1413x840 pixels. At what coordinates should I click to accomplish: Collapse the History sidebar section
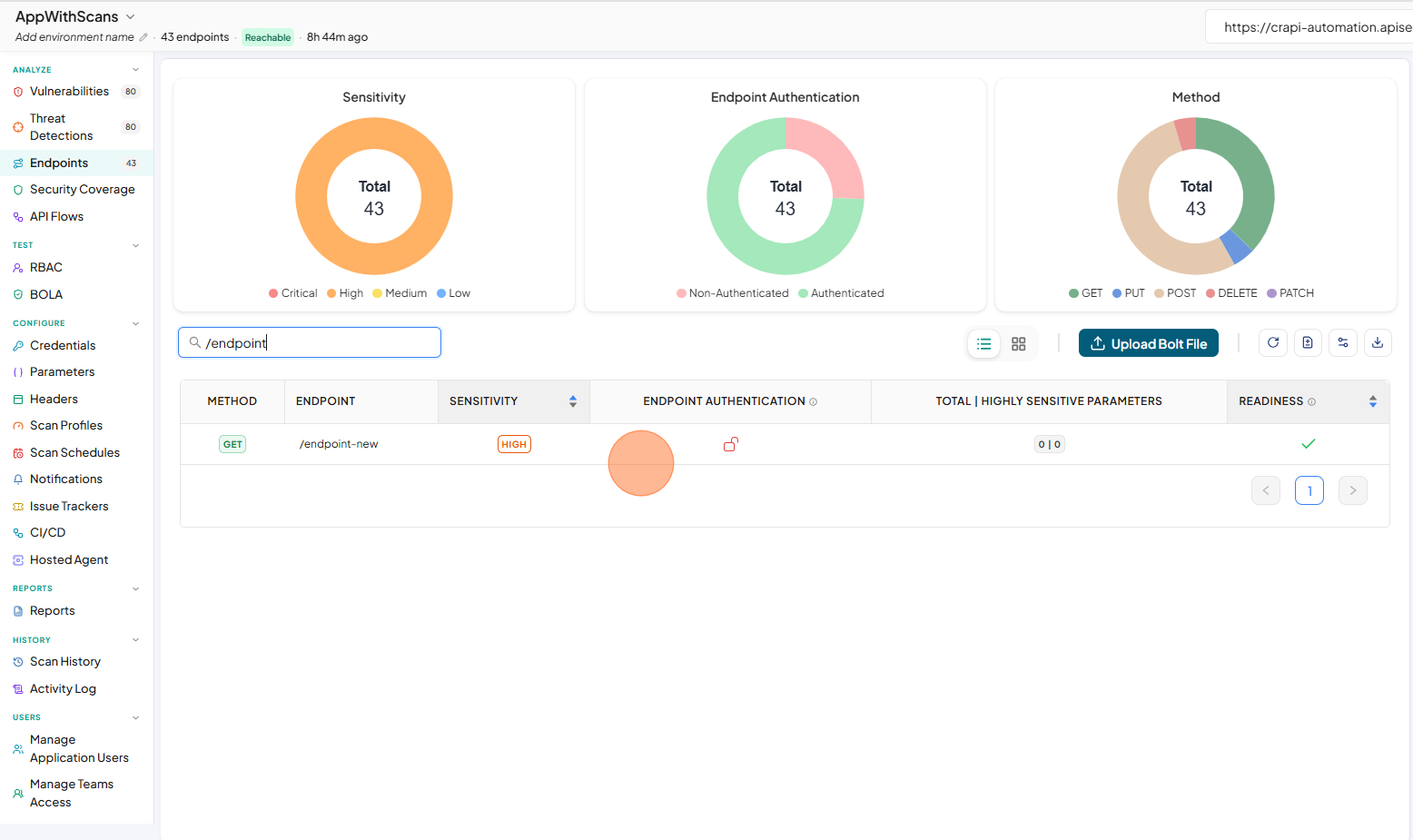pos(136,640)
